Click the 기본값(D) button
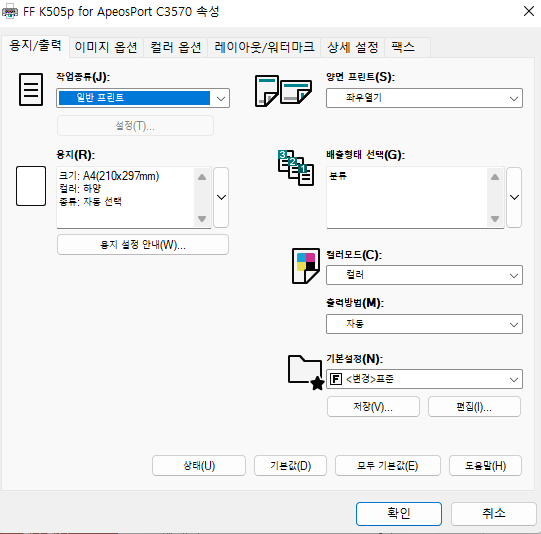 [290, 465]
